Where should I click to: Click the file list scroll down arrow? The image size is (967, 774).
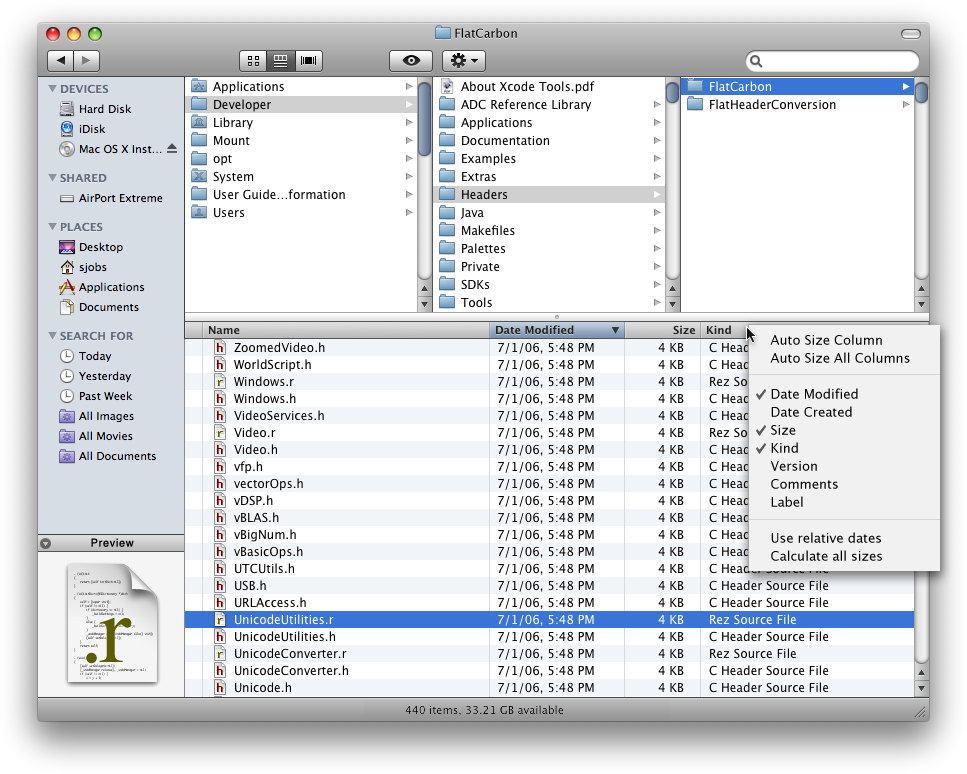click(921, 688)
